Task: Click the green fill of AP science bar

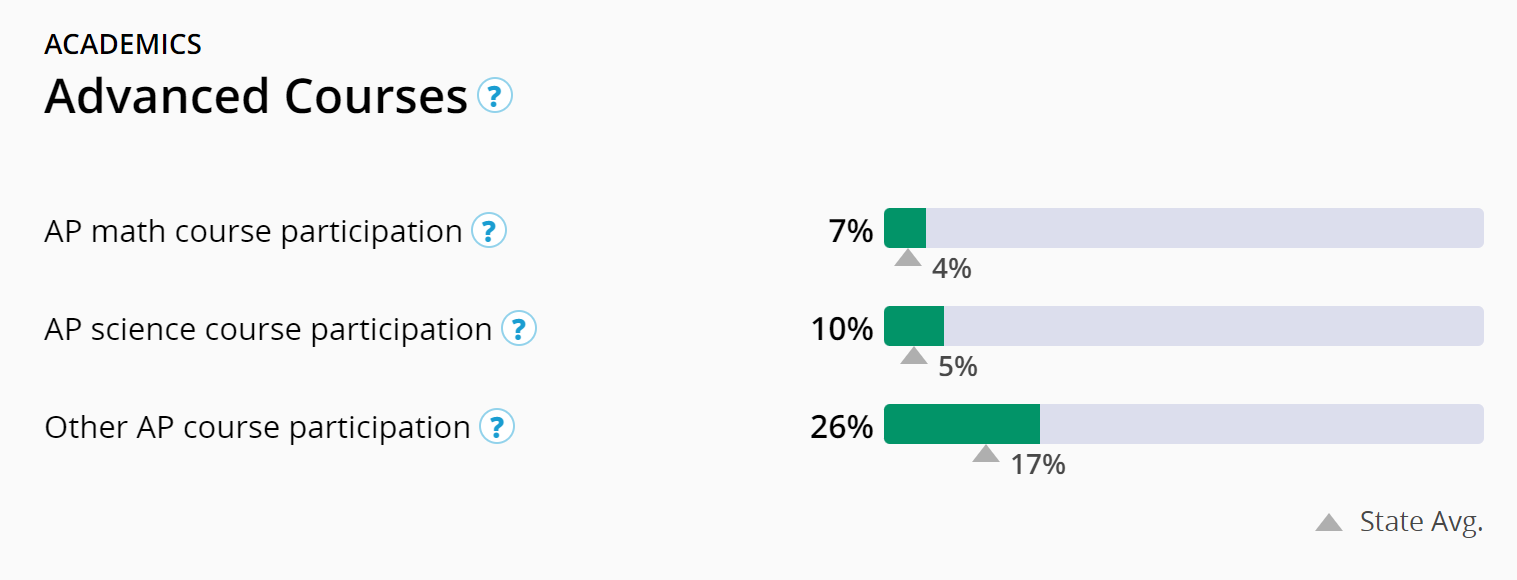Action: point(914,326)
